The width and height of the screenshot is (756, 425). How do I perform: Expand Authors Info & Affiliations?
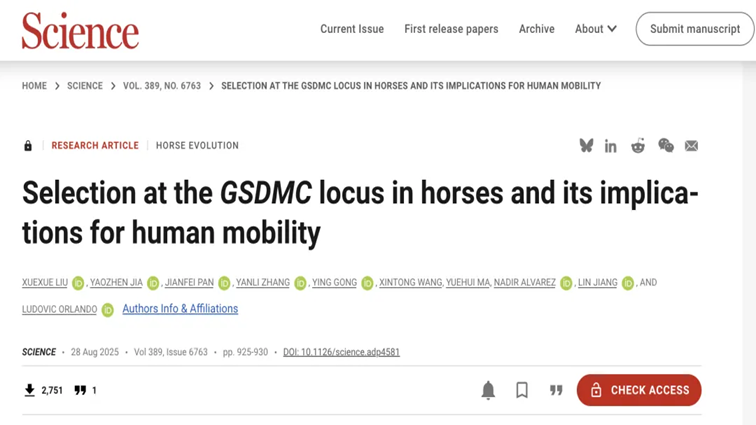tap(180, 309)
